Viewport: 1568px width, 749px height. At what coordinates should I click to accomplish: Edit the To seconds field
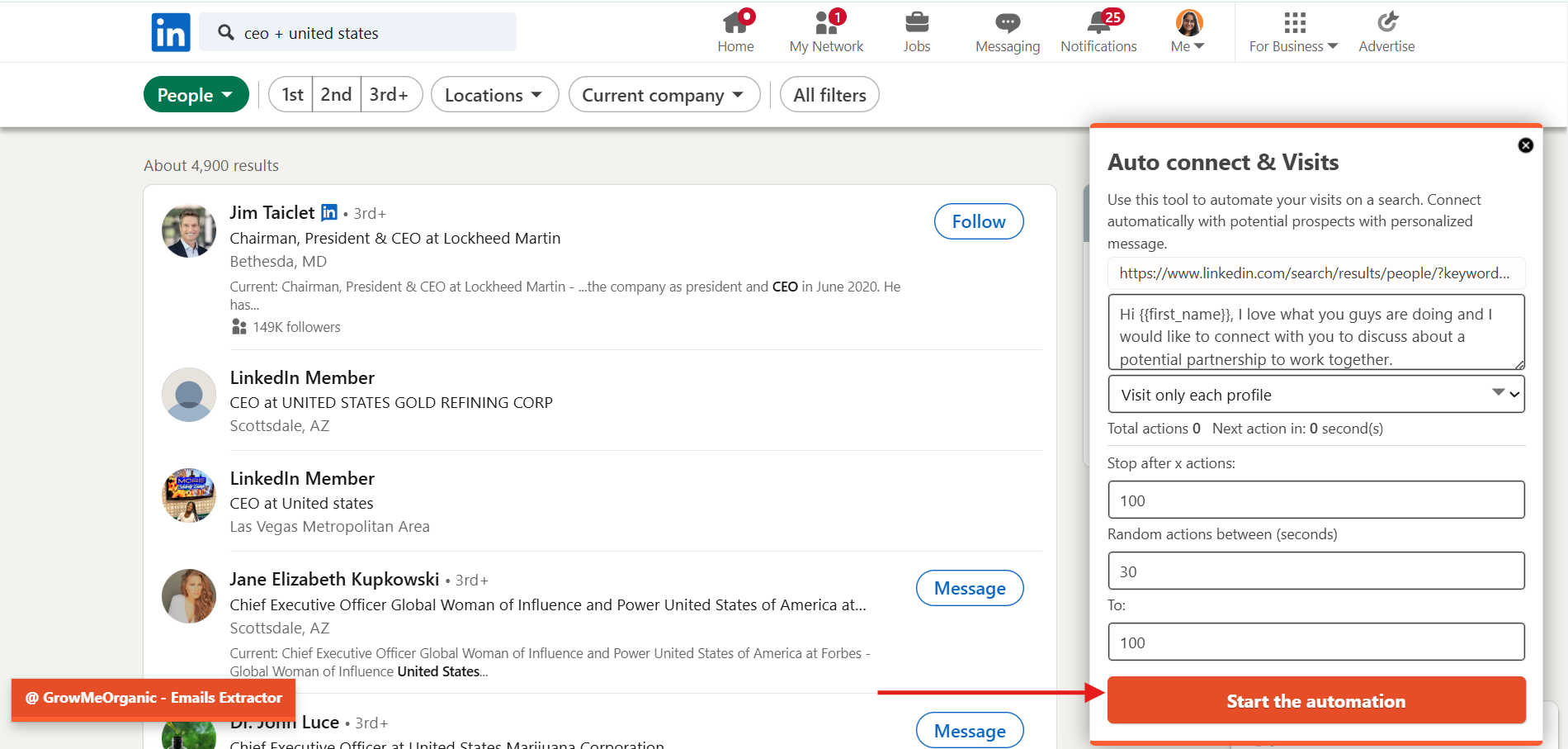1315,642
